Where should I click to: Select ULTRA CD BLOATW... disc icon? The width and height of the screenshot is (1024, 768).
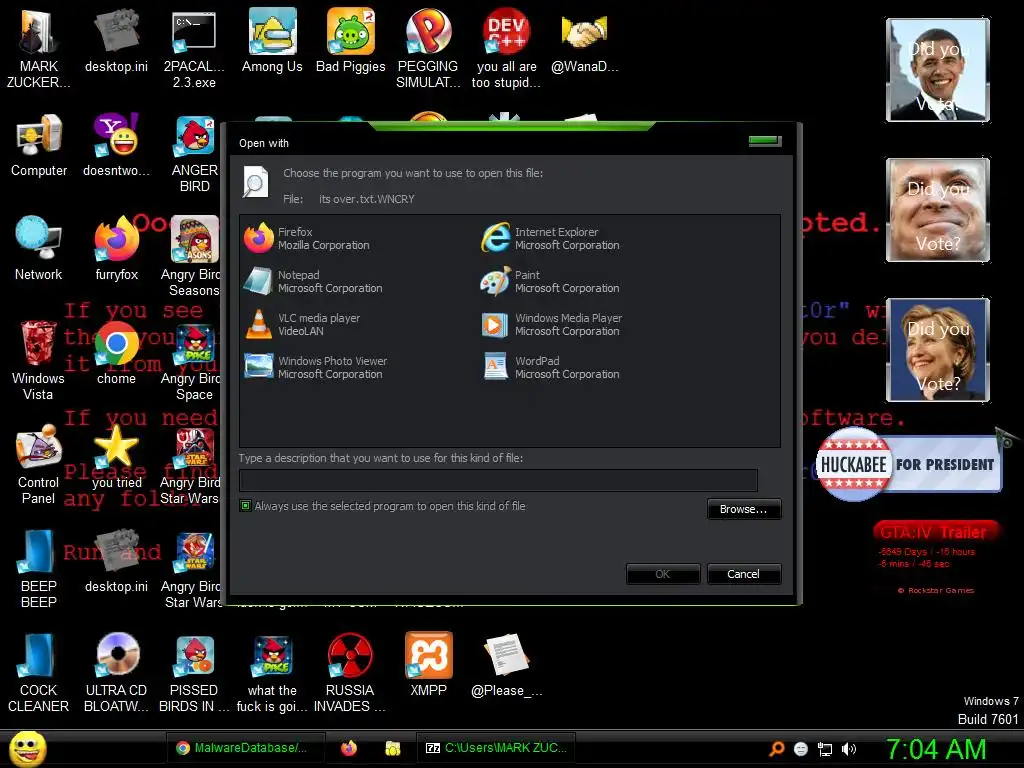coord(116,673)
